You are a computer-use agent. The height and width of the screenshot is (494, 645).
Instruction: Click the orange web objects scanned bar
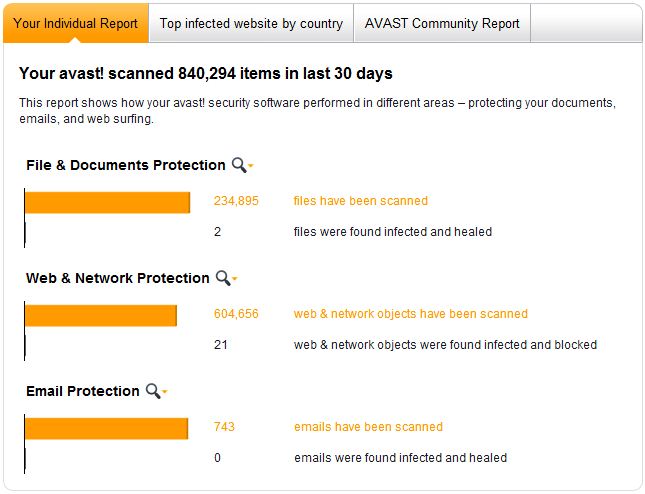(x=101, y=315)
